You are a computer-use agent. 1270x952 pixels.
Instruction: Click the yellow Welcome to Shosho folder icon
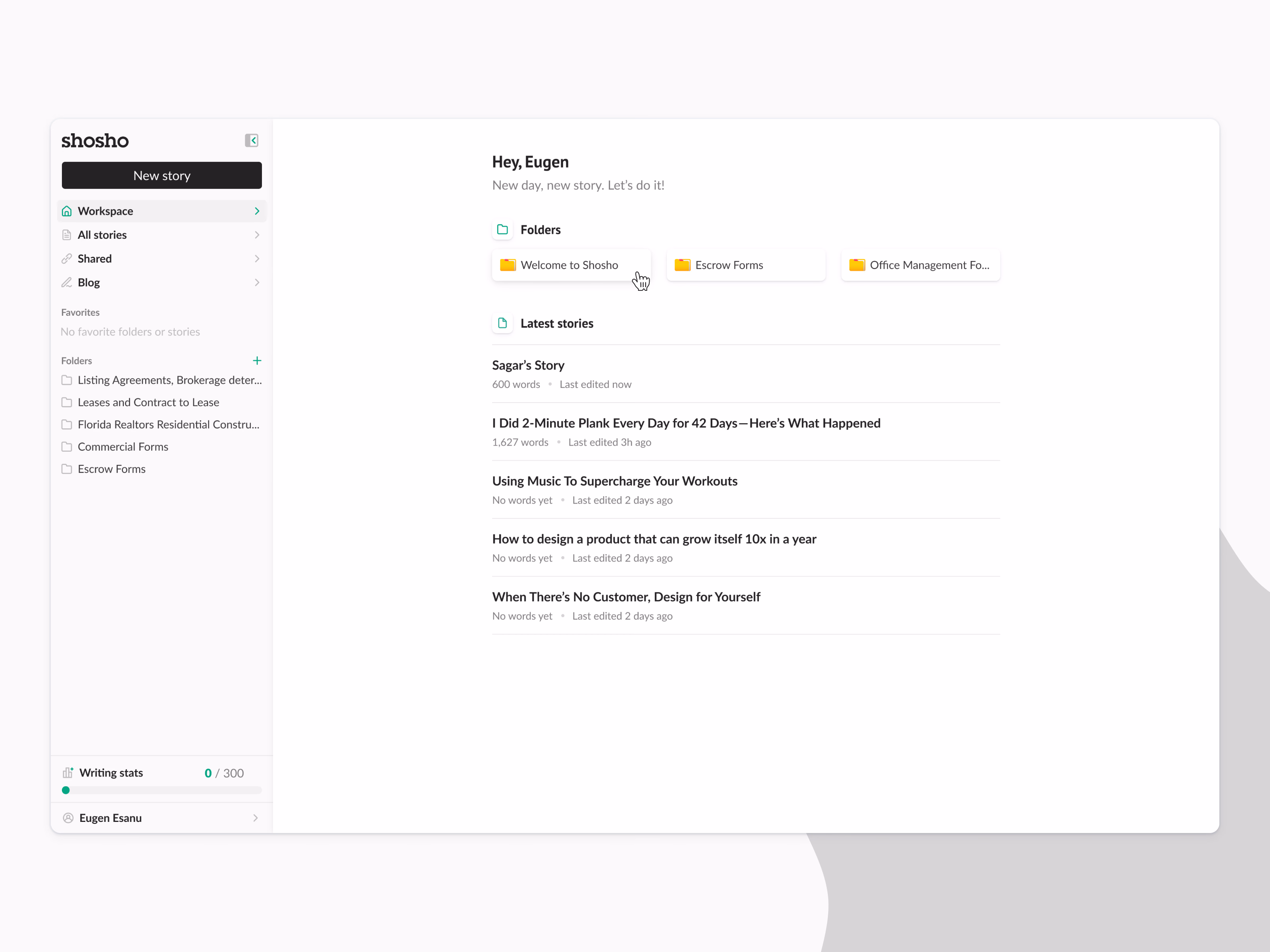(508, 265)
